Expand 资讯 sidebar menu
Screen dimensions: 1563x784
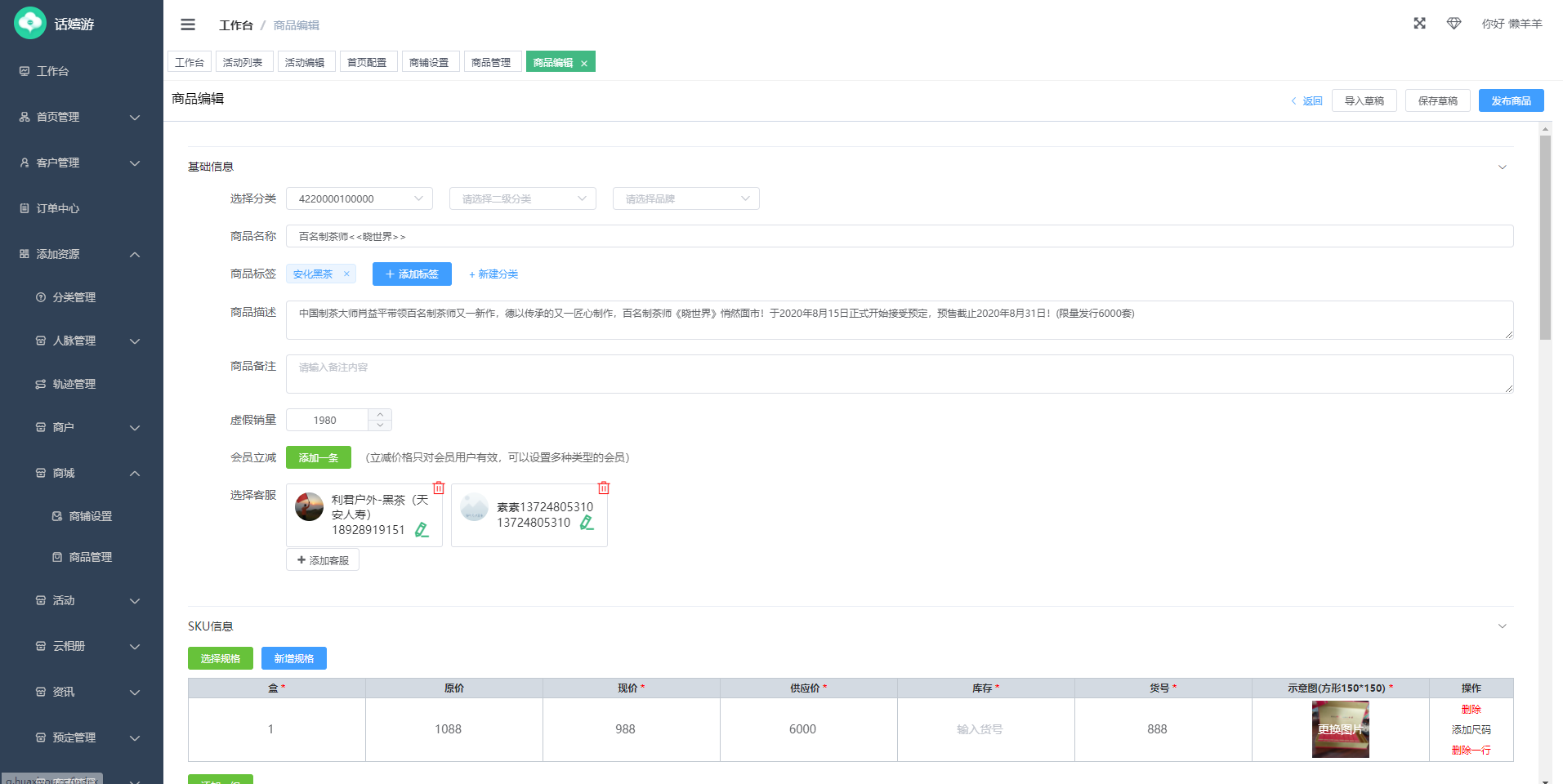(82, 692)
